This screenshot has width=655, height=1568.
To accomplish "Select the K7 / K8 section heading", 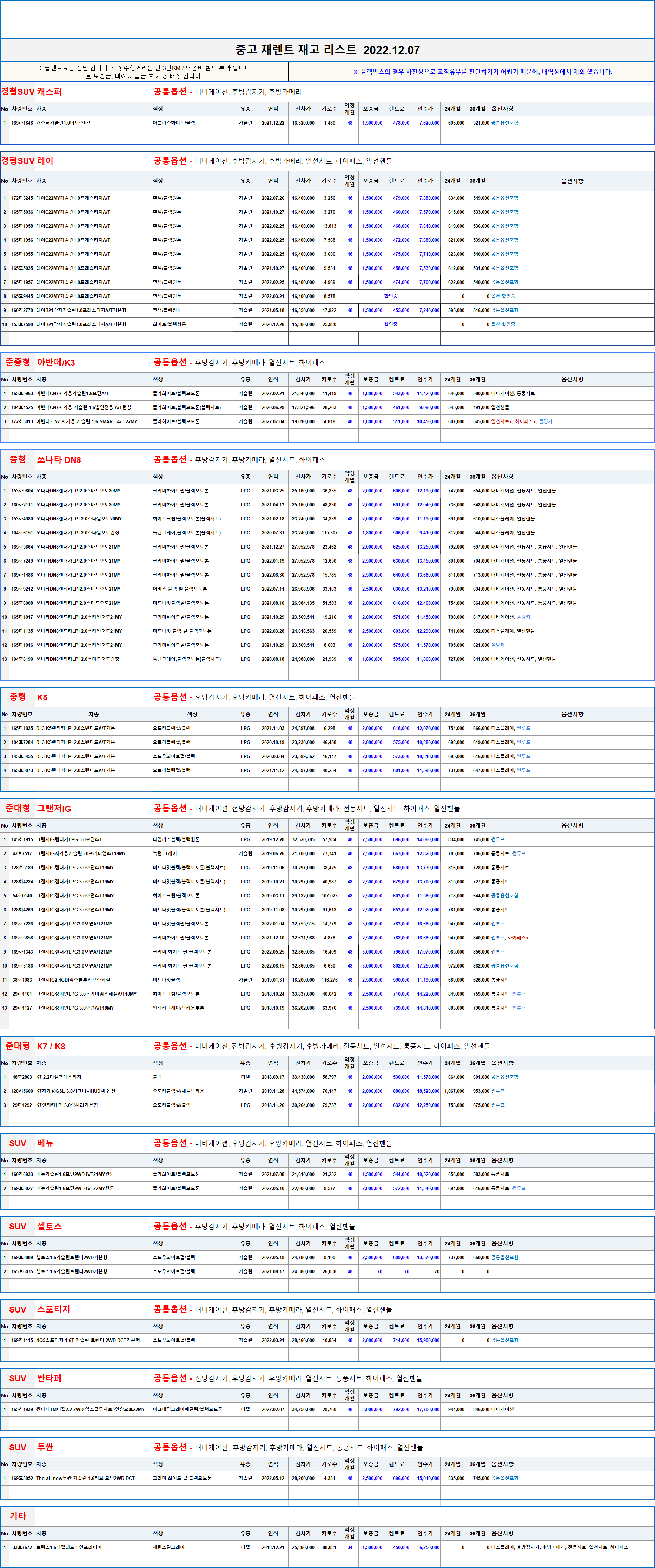I will coord(51,1047).
